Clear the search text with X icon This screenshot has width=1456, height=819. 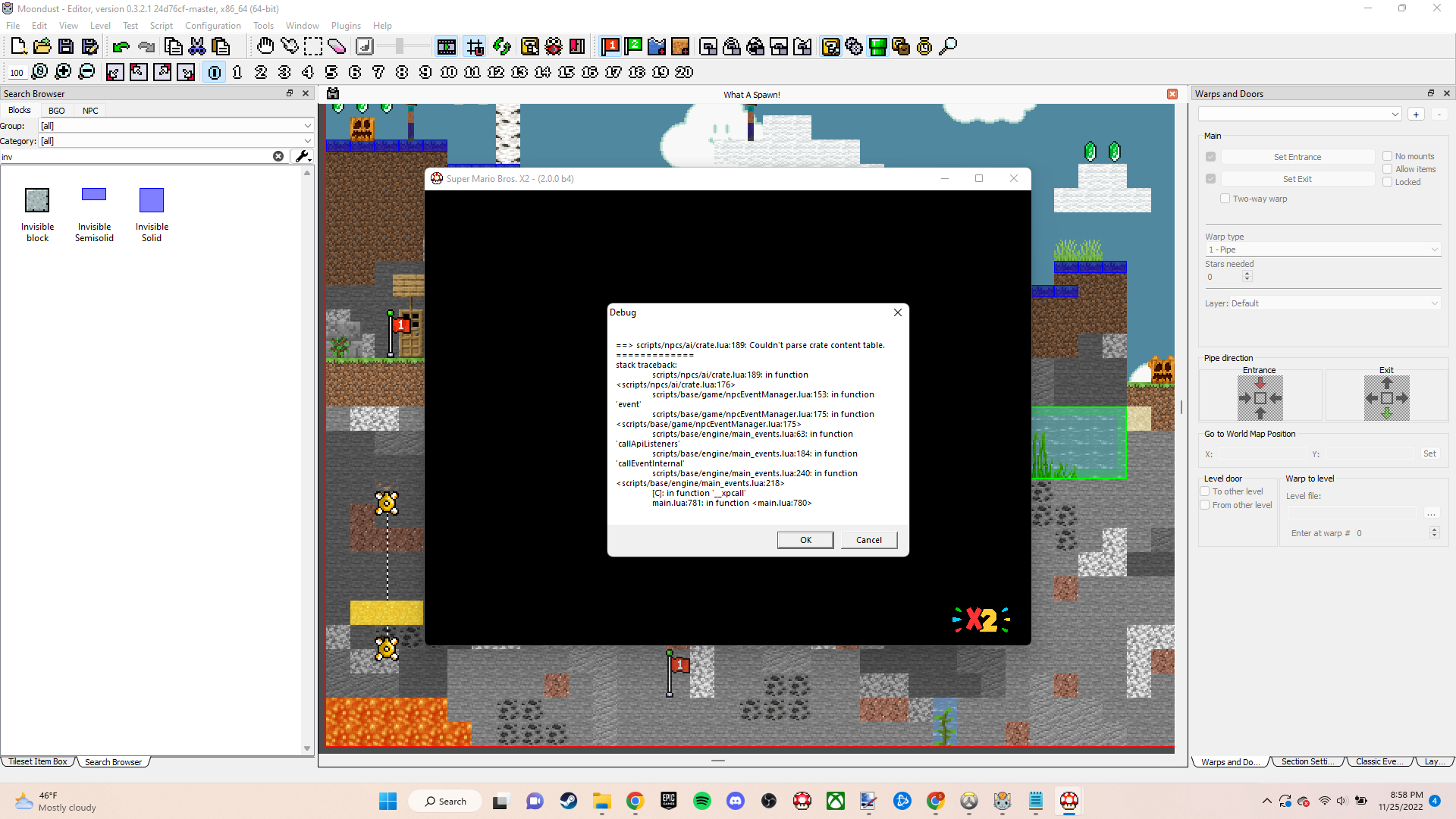(x=278, y=156)
